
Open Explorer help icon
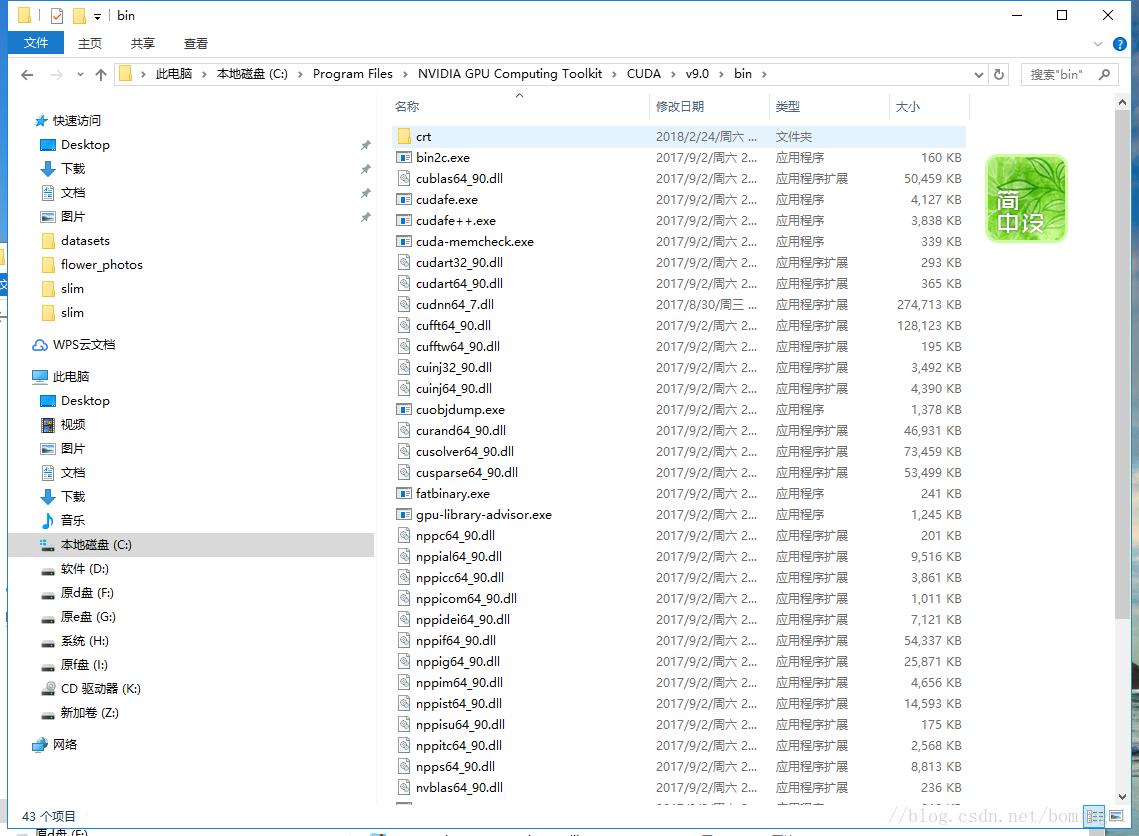pyautogui.click(x=1119, y=44)
